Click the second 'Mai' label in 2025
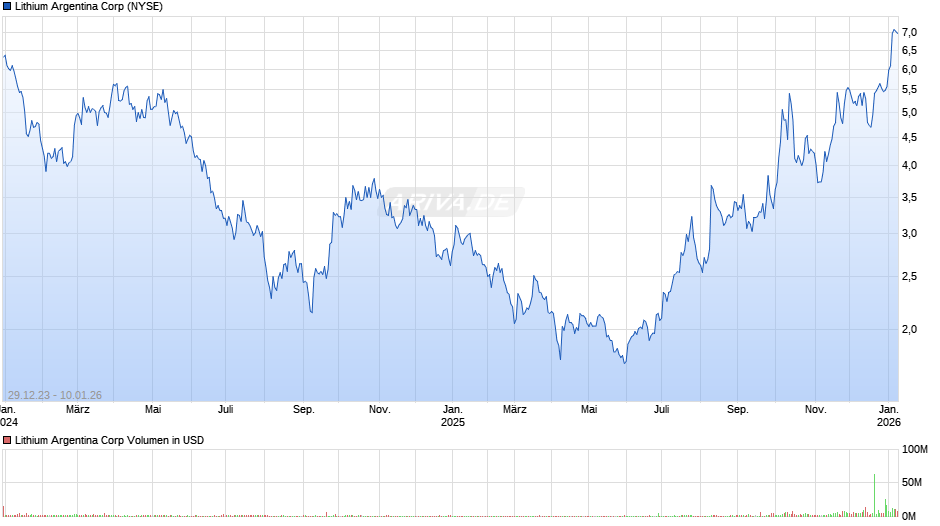This screenshot has height=526, width=940. pyautogui.click(x=589, y=410)
